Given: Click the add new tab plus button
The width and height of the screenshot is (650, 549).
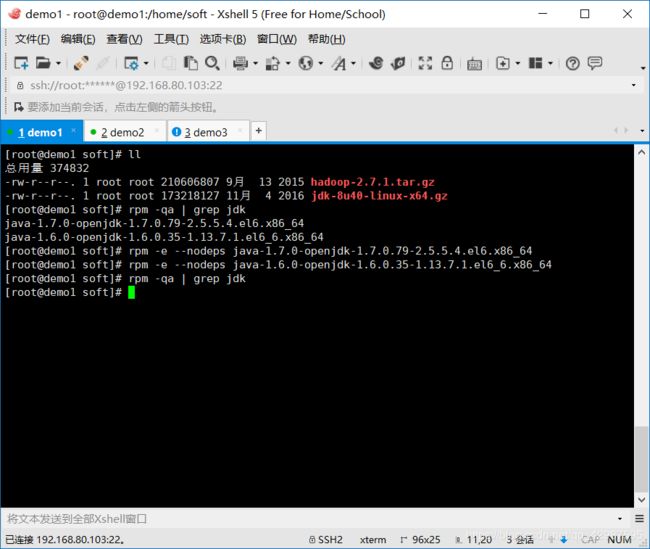Looking at the screenshot, I should pos(259,131).
